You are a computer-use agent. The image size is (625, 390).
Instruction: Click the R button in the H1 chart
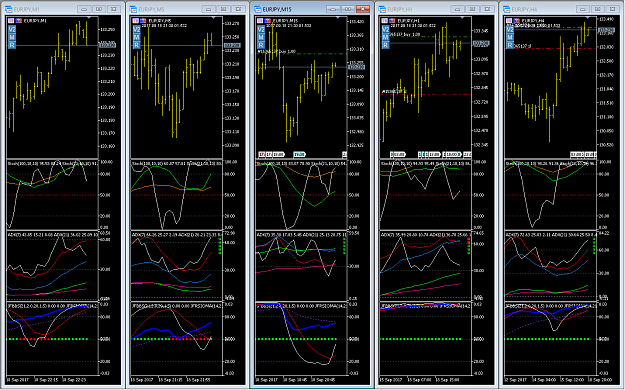pos(385,45)
